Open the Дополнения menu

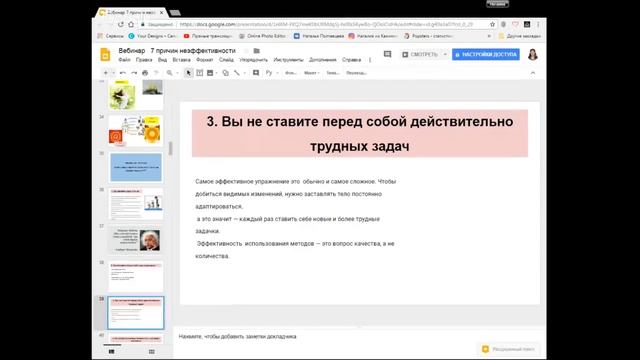click(322, 60)
